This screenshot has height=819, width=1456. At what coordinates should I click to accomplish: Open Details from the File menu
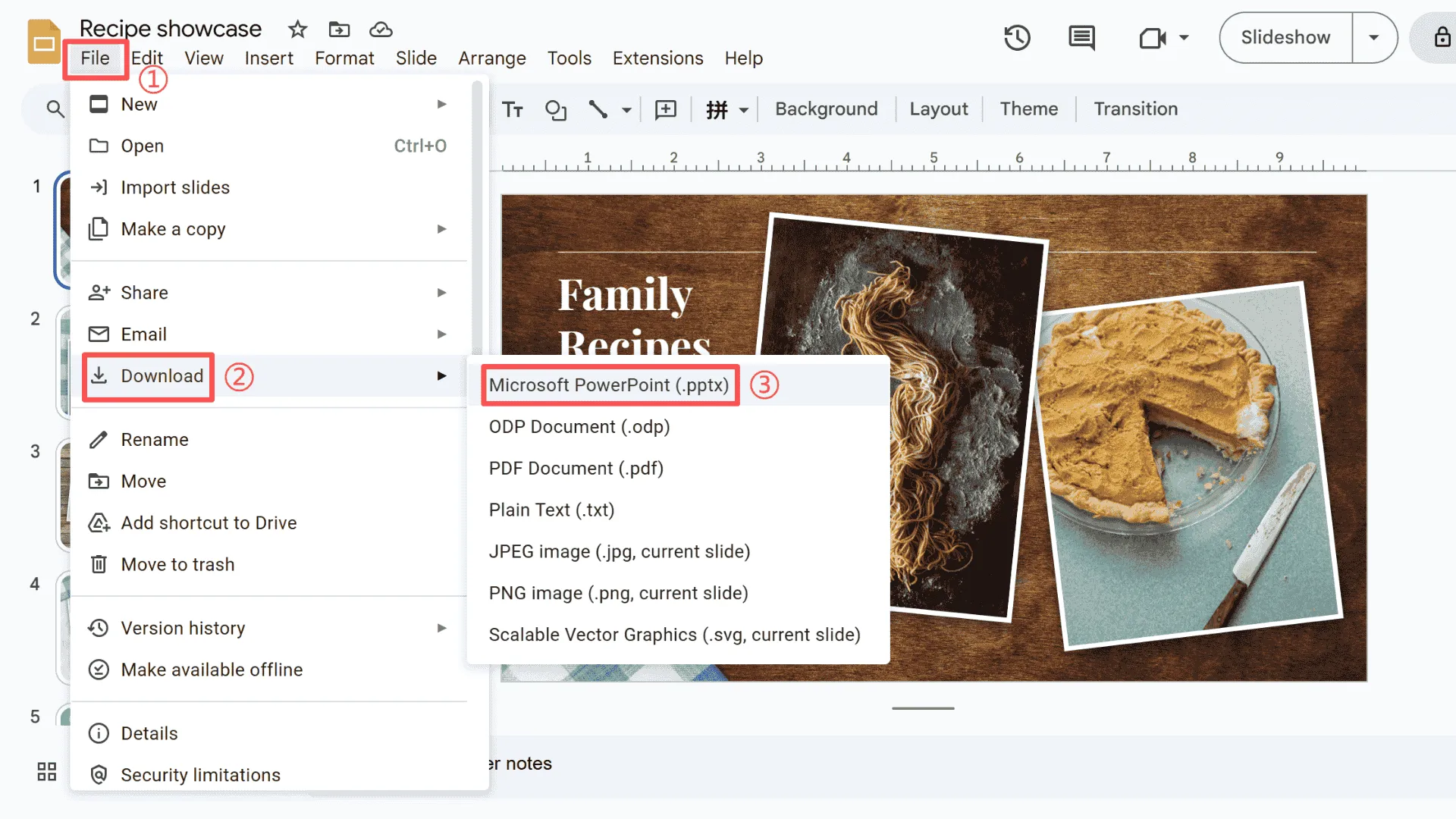click(x=269, y=733)
